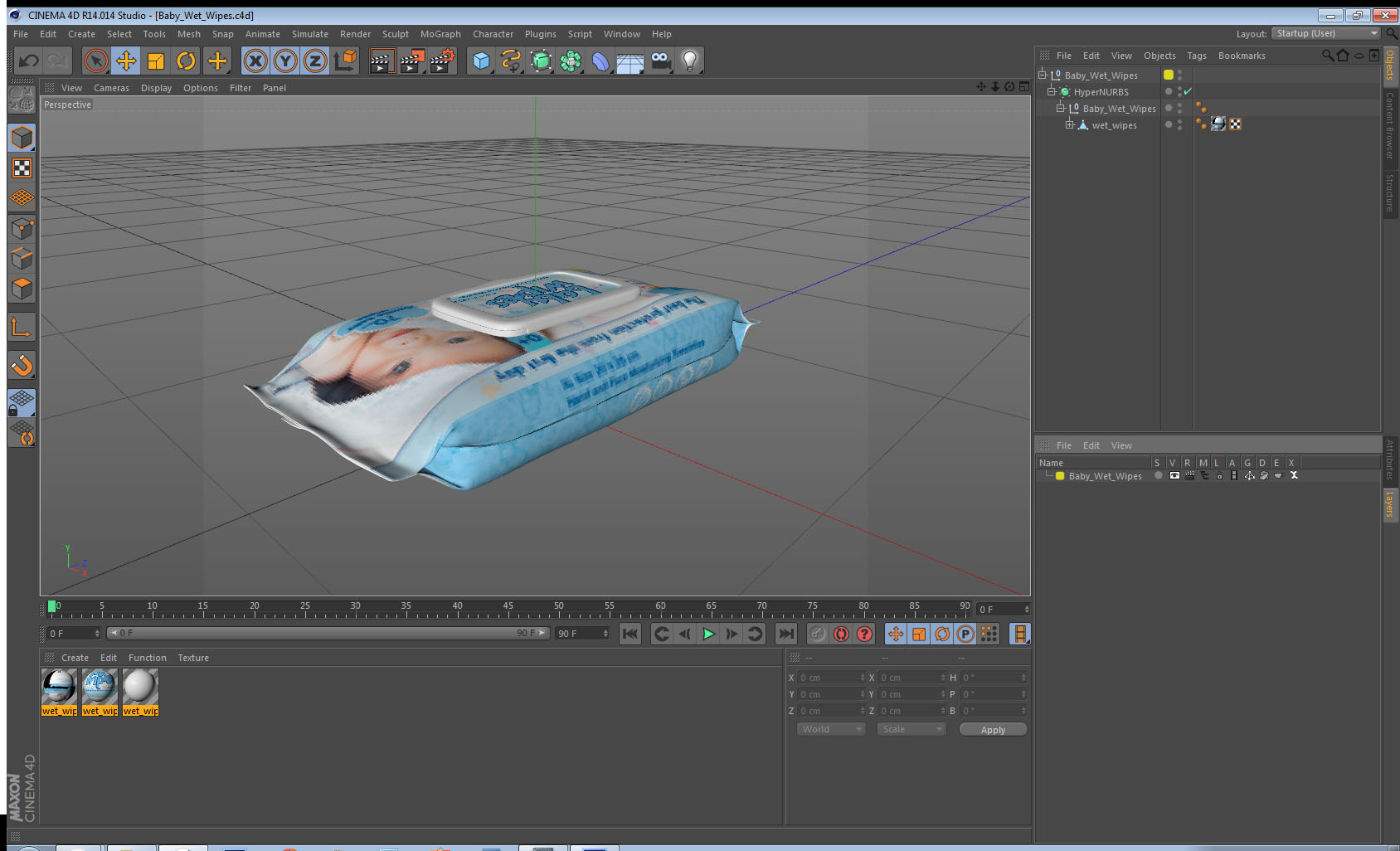Toggle visibility dots for HyperNURBS object
This screenshot has width=1400, height=851.
1179,91
